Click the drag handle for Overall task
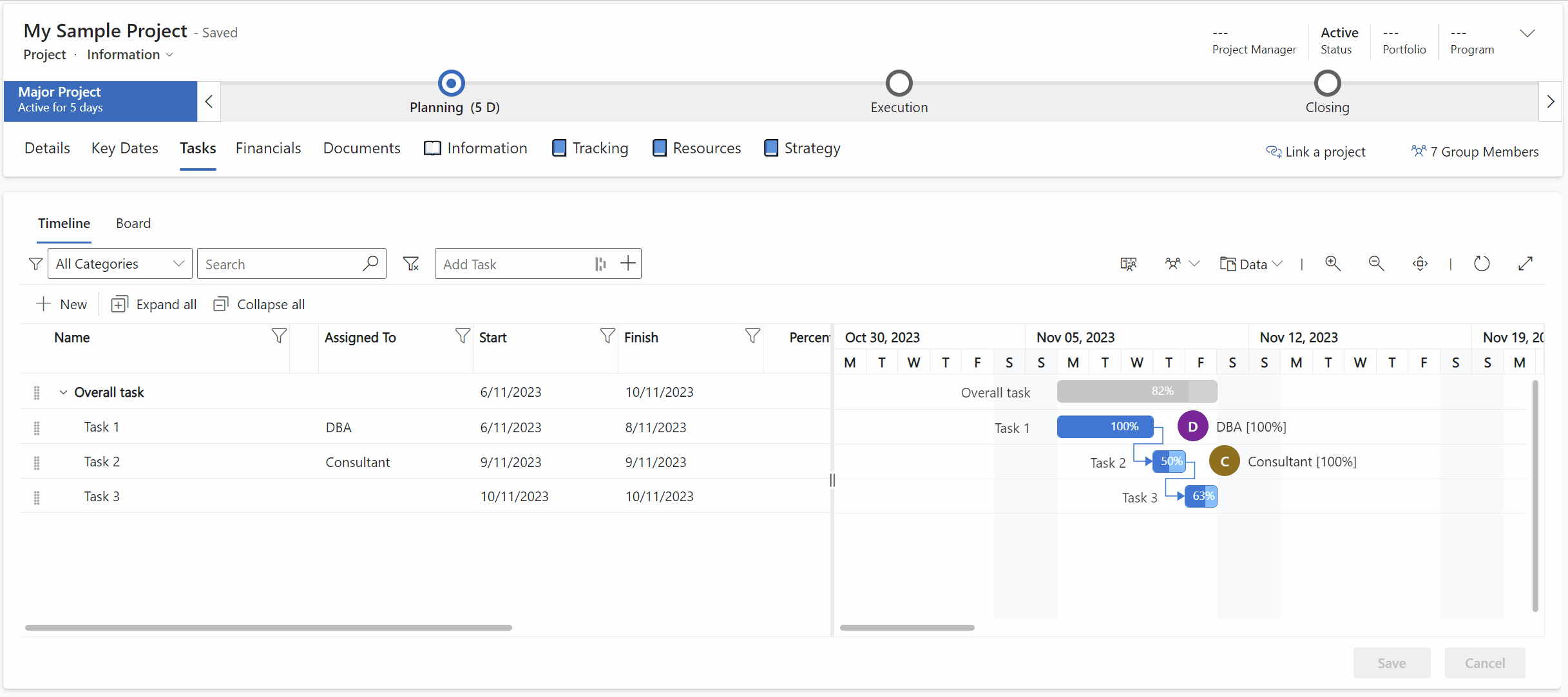This screenshot has width=1568, height=697. 37,392
